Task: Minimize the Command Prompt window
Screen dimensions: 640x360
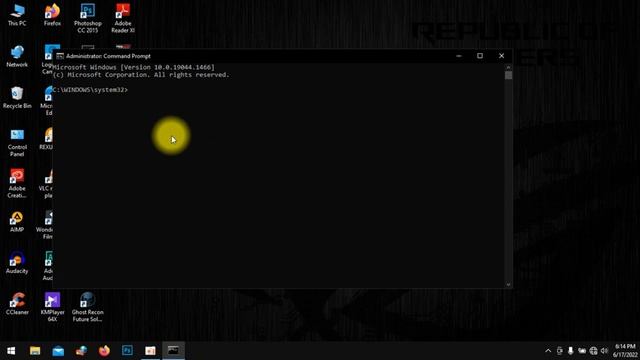Action: click(x=459, y=56)
